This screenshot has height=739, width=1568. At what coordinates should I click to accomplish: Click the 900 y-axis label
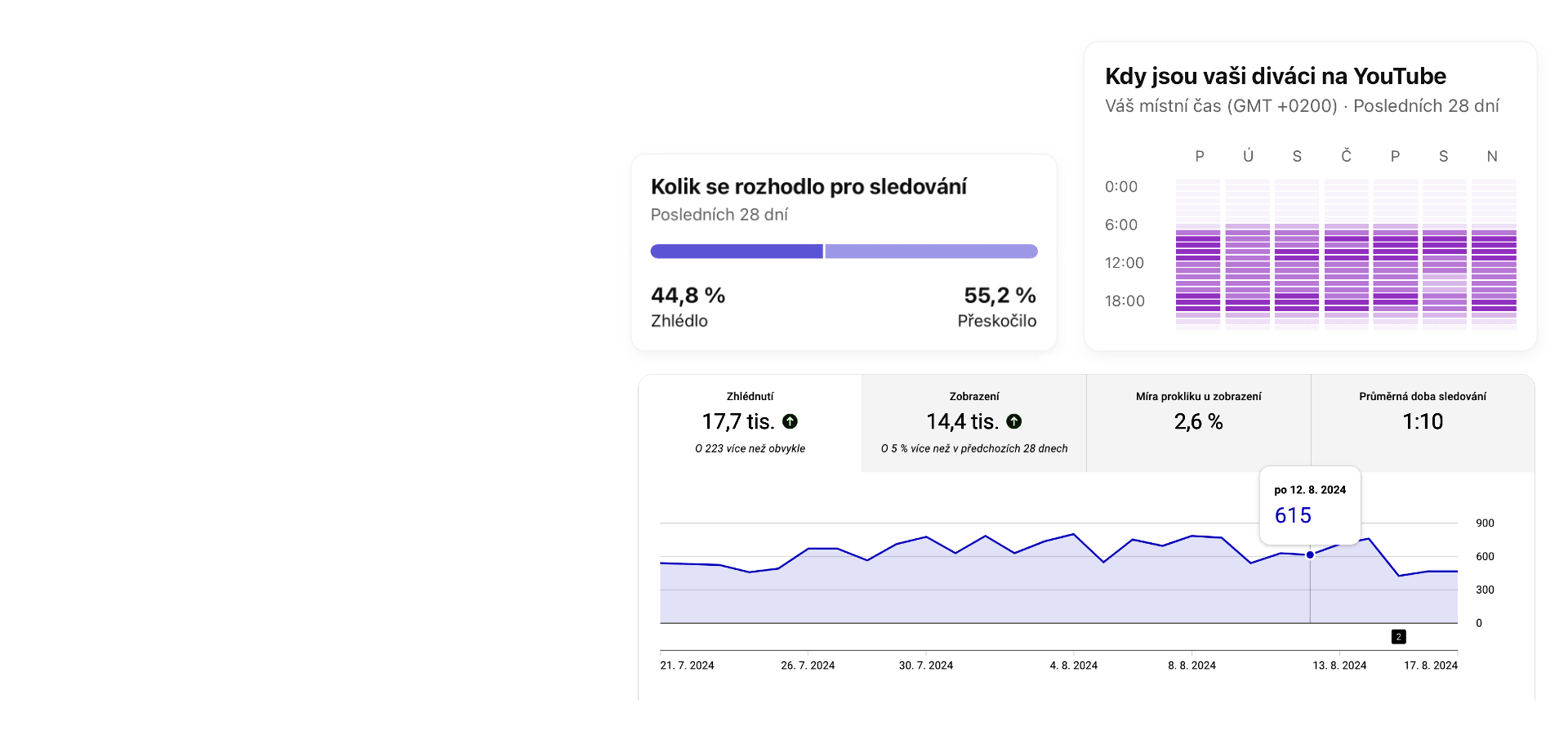[1485, 523]
